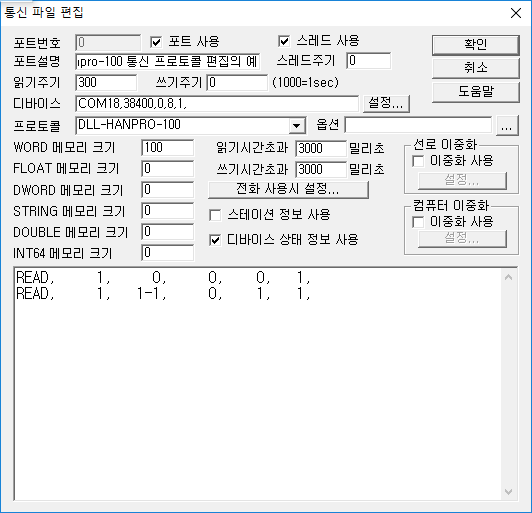Click the 취소 button

click(x=476, y=68)
